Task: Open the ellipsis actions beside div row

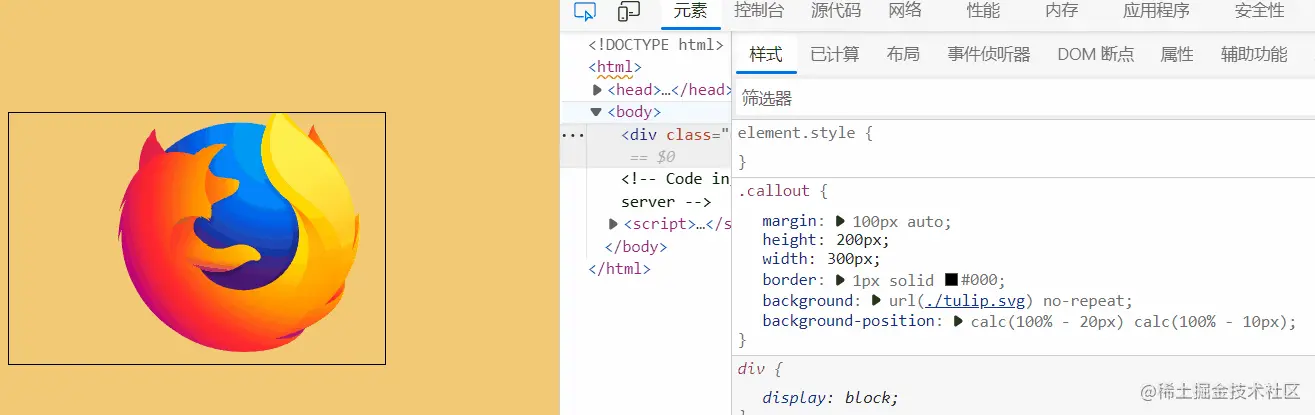Action: click(572, 134)
